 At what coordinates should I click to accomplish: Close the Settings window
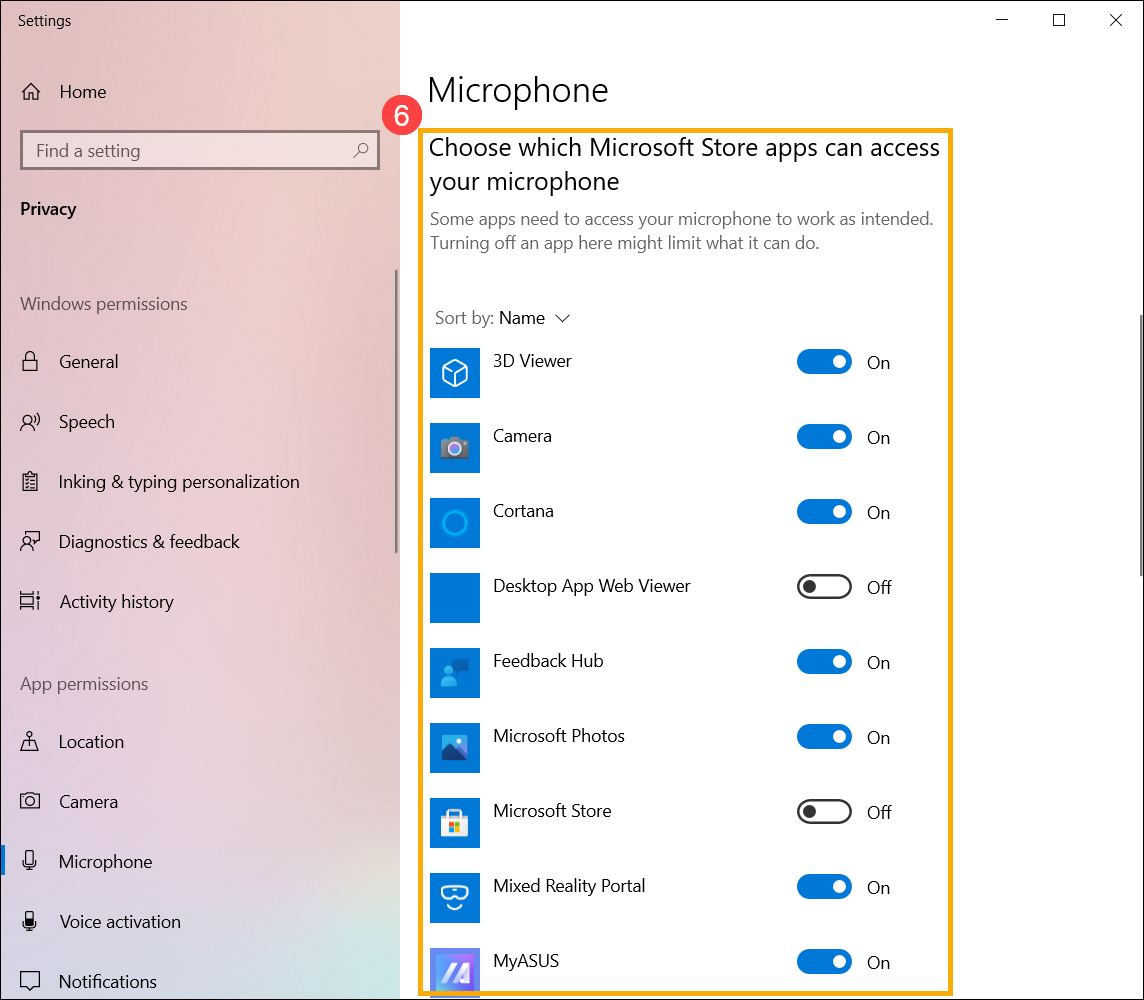1116,20
